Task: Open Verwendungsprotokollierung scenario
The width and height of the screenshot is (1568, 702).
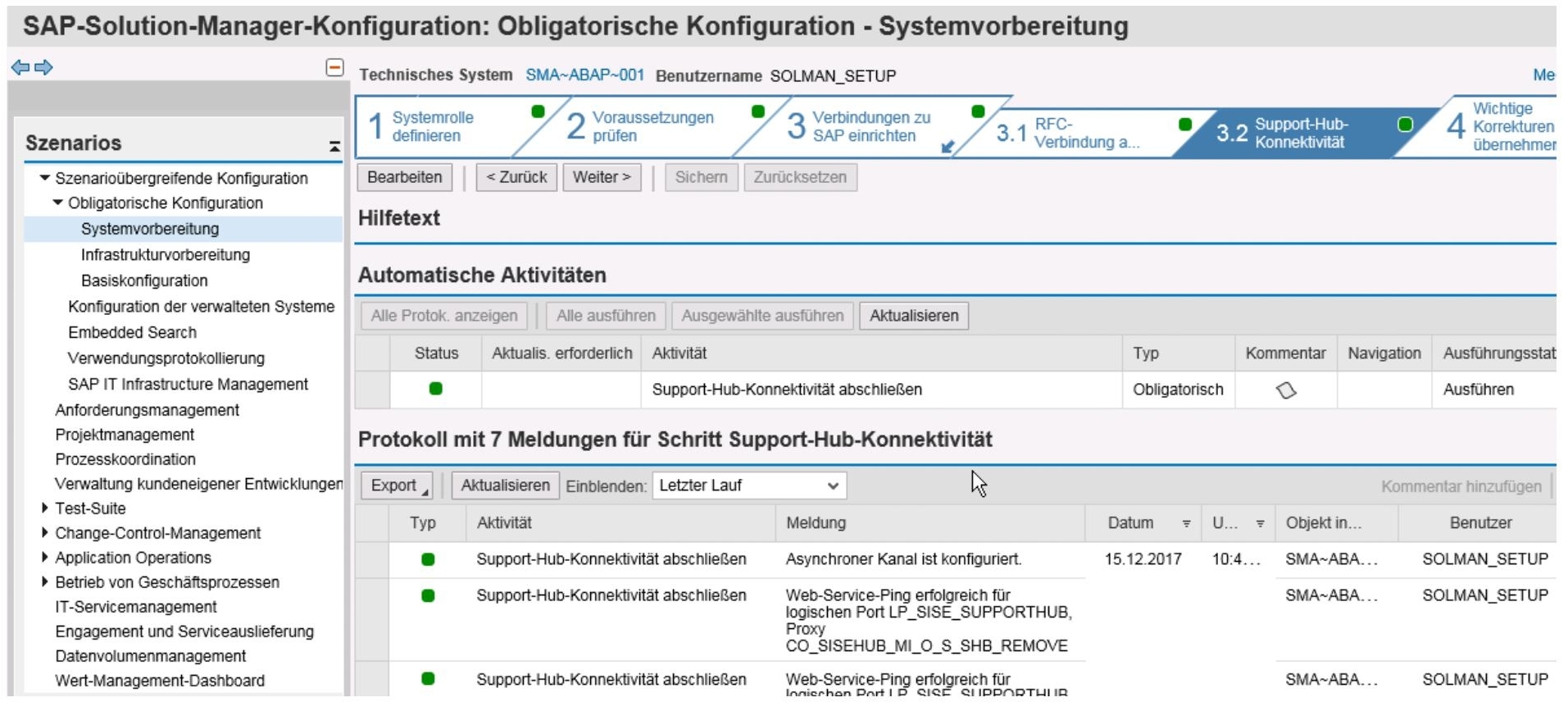Action: 166,358
